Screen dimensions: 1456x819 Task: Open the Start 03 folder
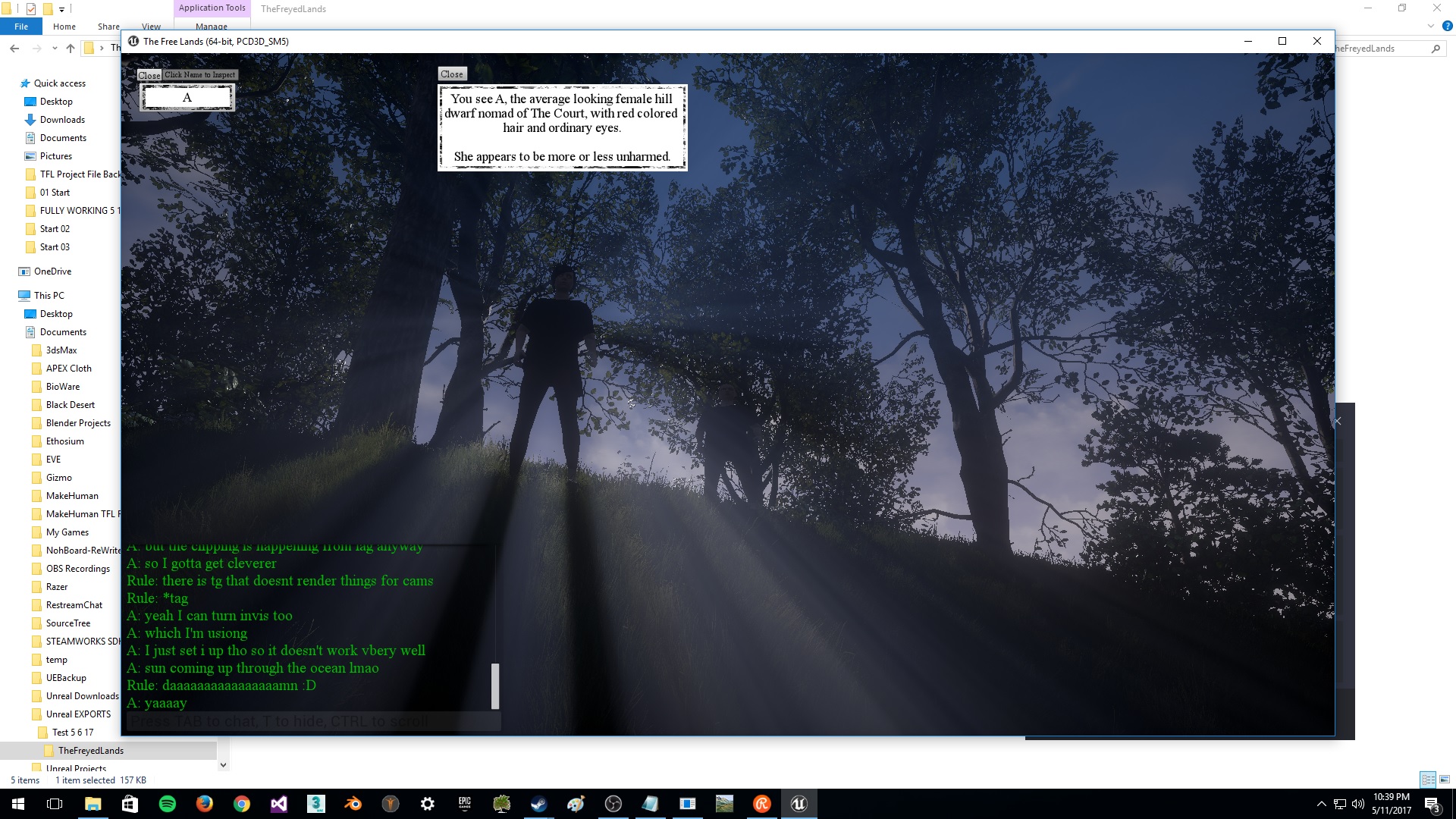coord(55,247)
